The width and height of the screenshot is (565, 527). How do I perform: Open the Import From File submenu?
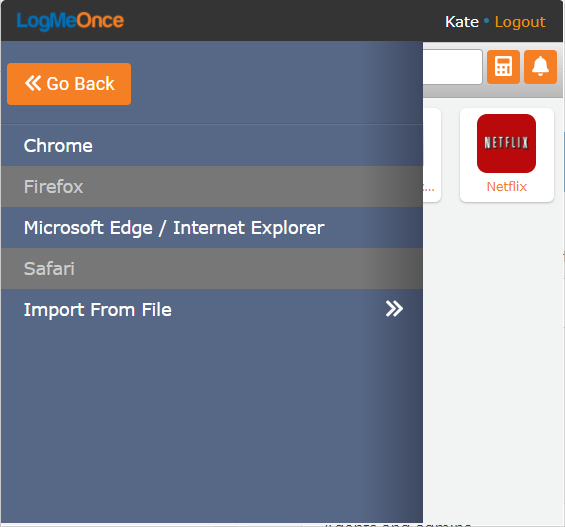point(212,309)
